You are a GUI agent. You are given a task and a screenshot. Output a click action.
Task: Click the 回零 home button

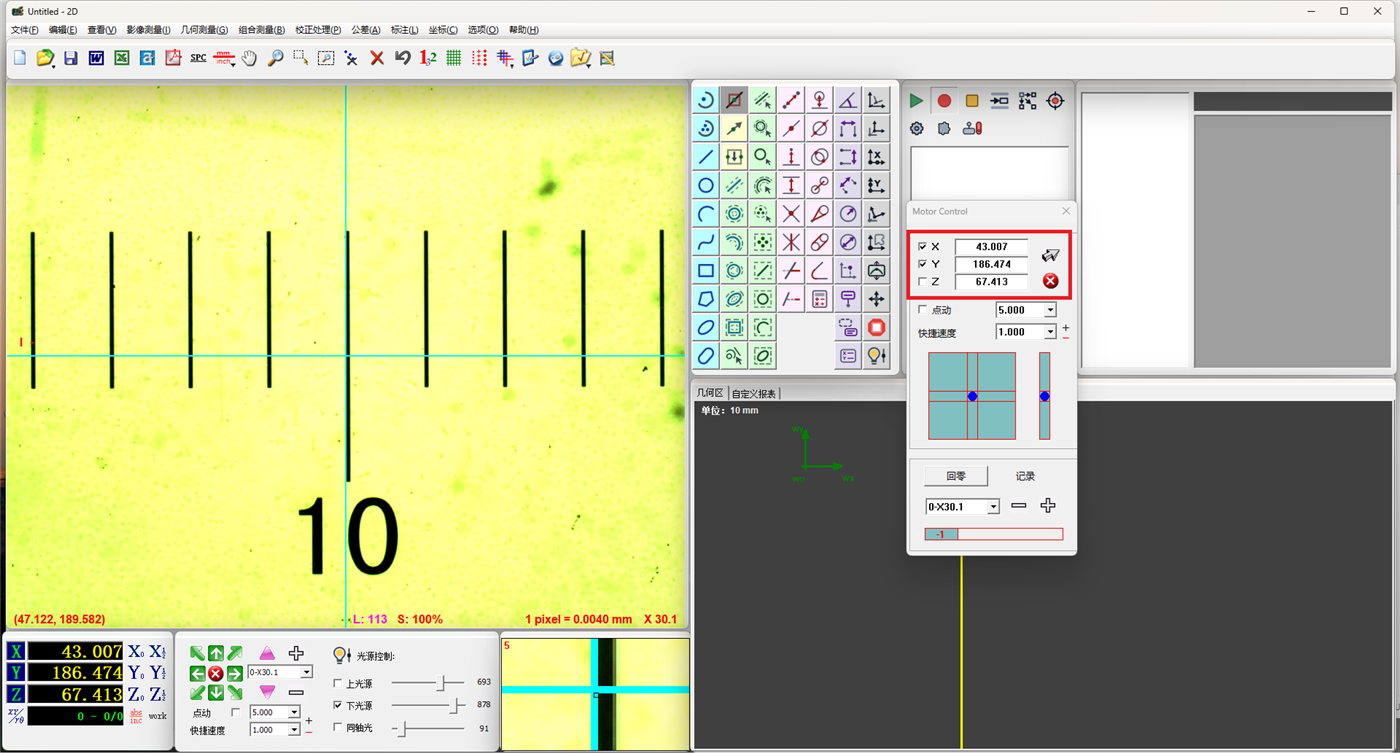coord(956,476)
